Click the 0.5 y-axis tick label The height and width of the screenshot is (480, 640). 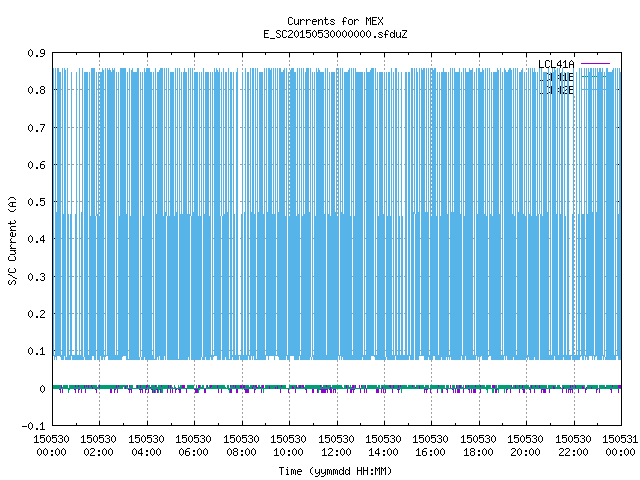[36, 202]
